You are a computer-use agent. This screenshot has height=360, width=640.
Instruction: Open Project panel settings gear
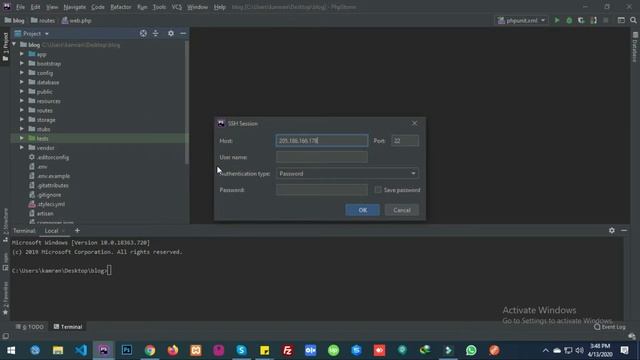pyautogui.click(x=171, y=33)
